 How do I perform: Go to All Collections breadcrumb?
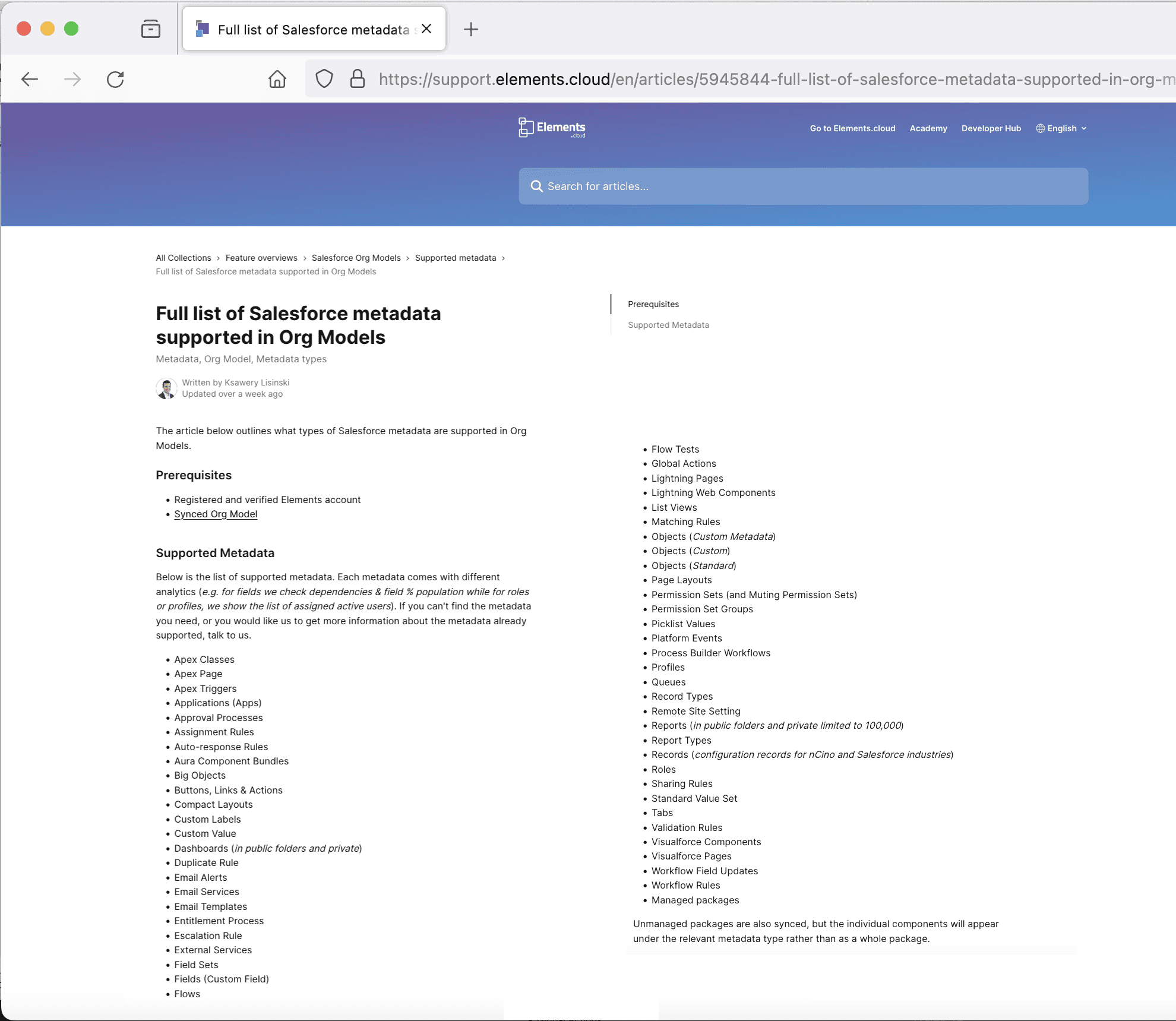184,258
